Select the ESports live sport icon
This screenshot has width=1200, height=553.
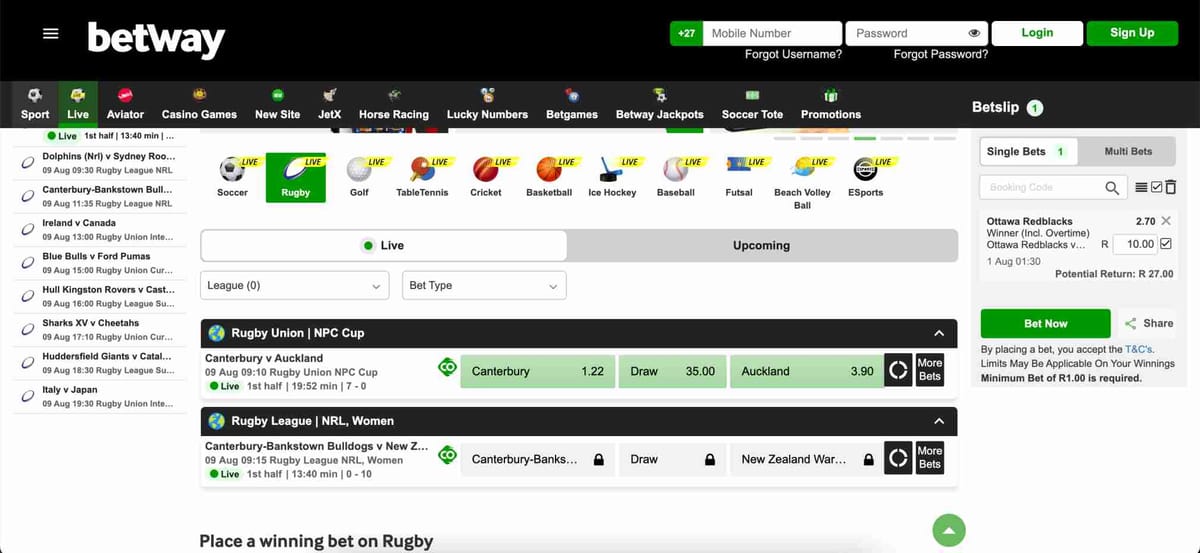point(866,177)
